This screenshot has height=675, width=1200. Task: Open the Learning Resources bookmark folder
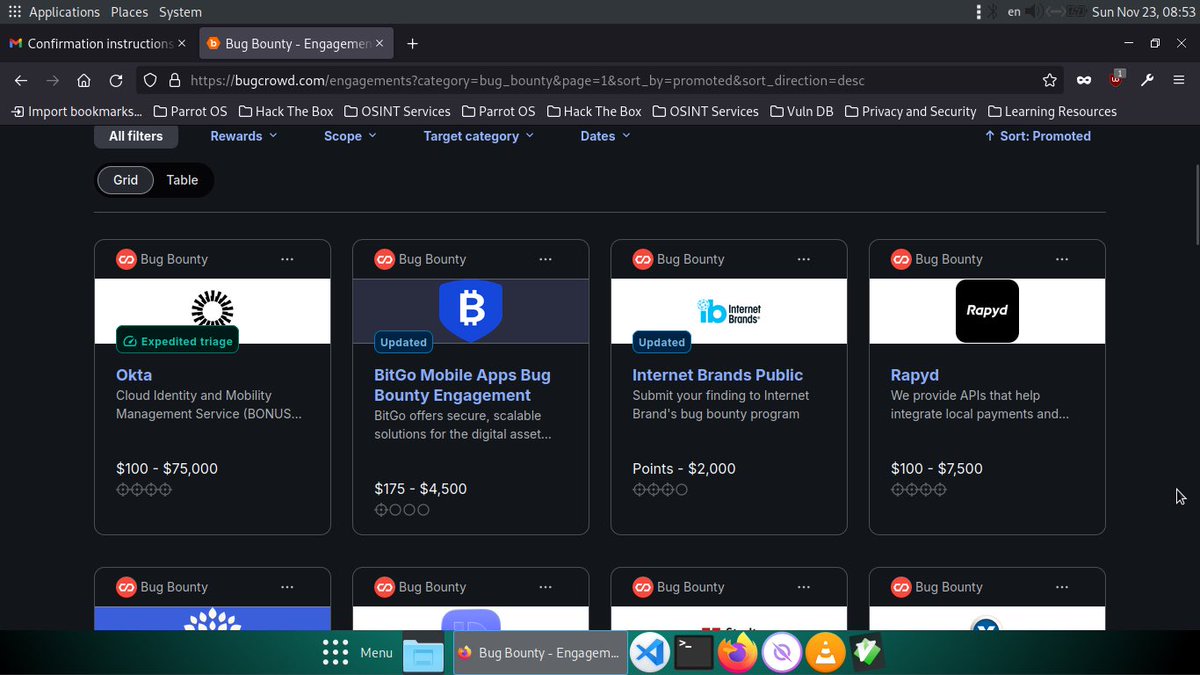pos(1052,111)
